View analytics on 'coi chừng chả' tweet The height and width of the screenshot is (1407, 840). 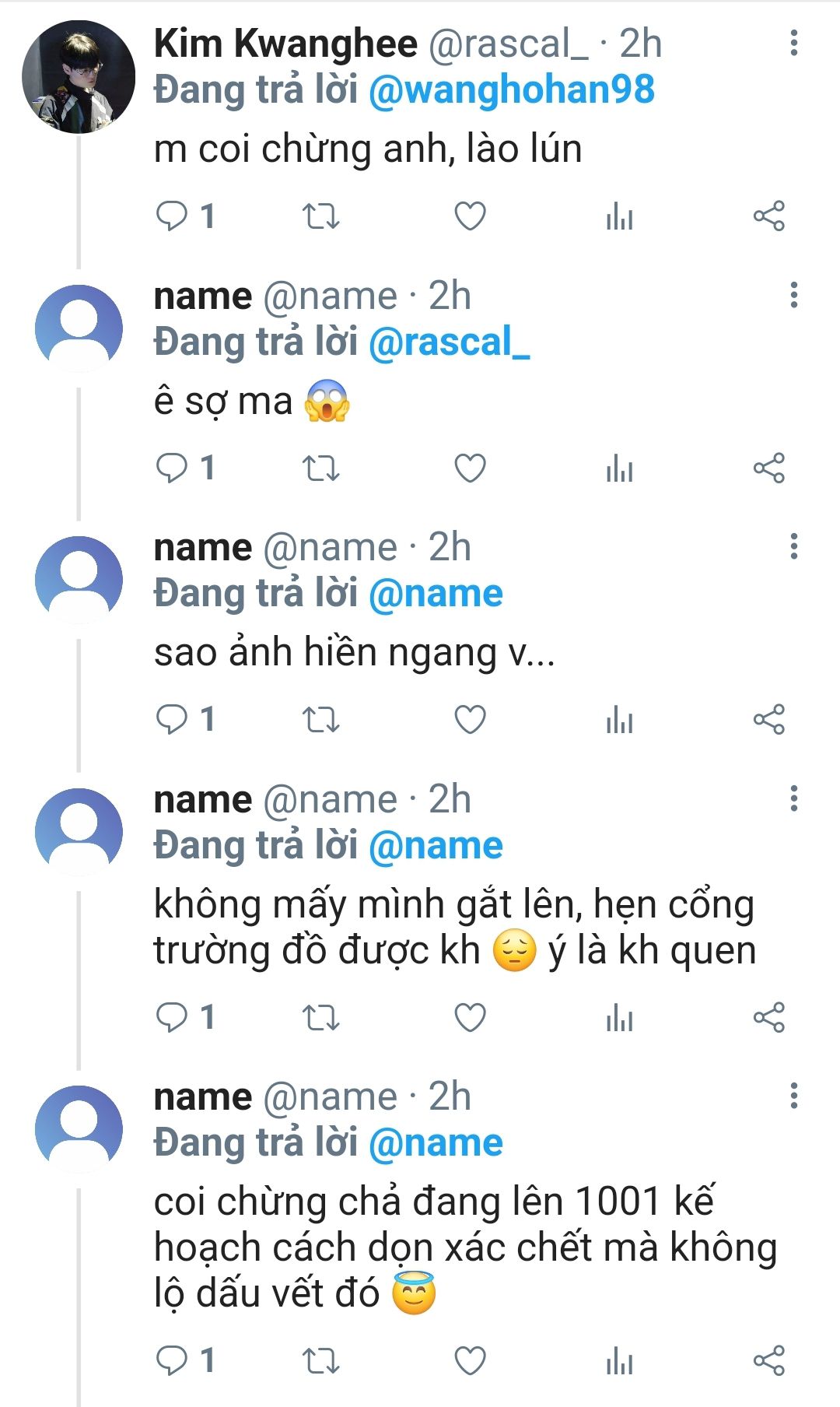pos(620,1361)
